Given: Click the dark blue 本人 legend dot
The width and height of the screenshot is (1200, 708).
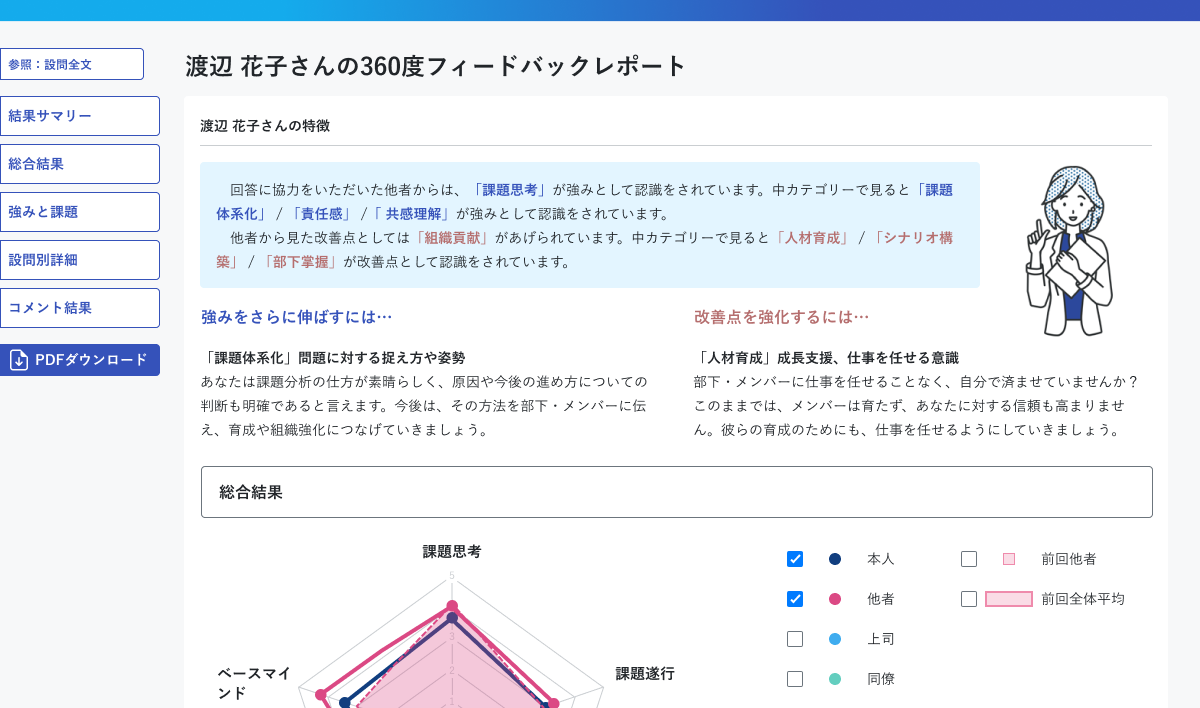Looking at the screenshot, I should tap(835, 559).
